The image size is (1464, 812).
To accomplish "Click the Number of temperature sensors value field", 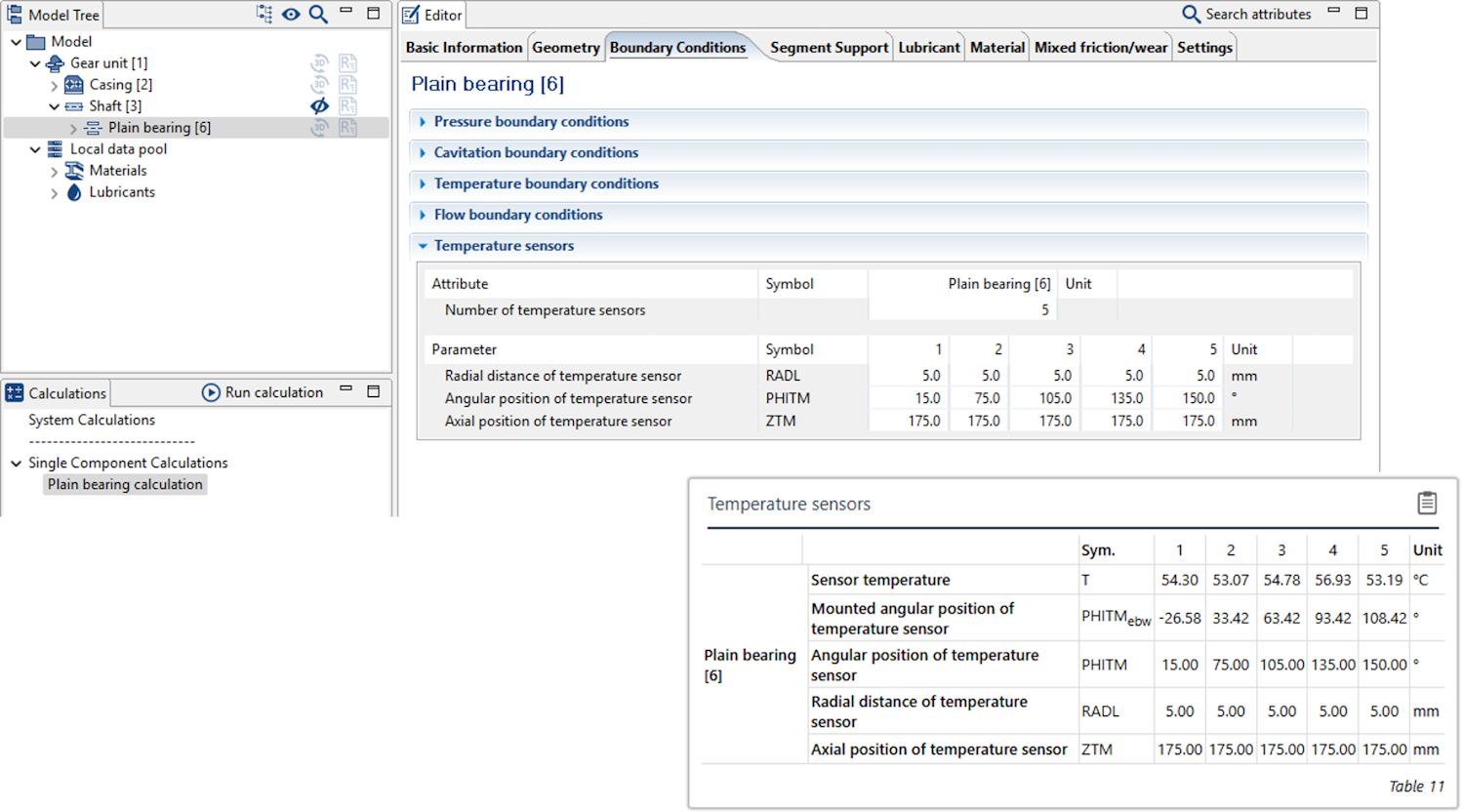I will click(x=961, y=310).
